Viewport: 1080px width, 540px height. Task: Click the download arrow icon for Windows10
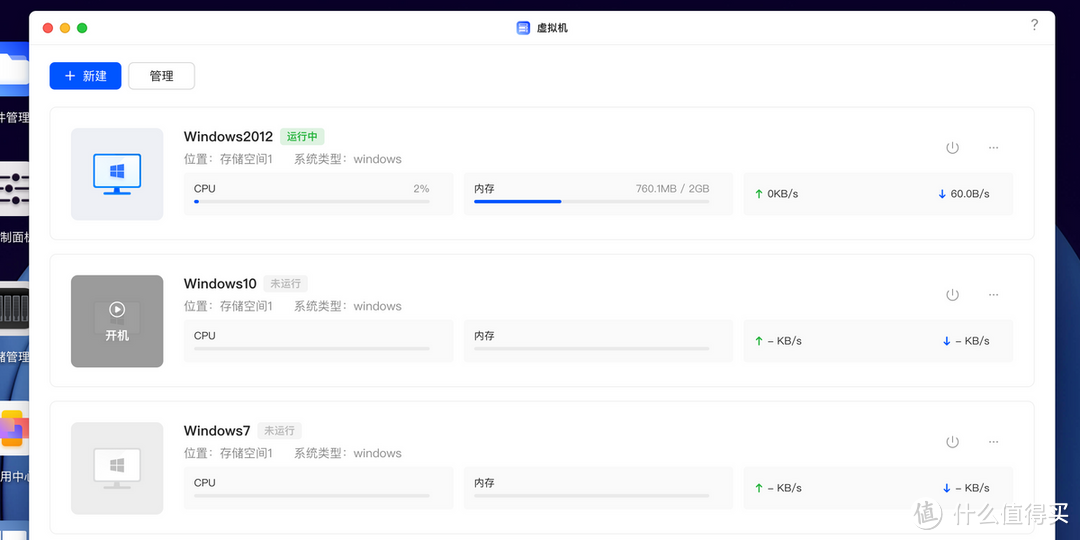pos(946,341)
